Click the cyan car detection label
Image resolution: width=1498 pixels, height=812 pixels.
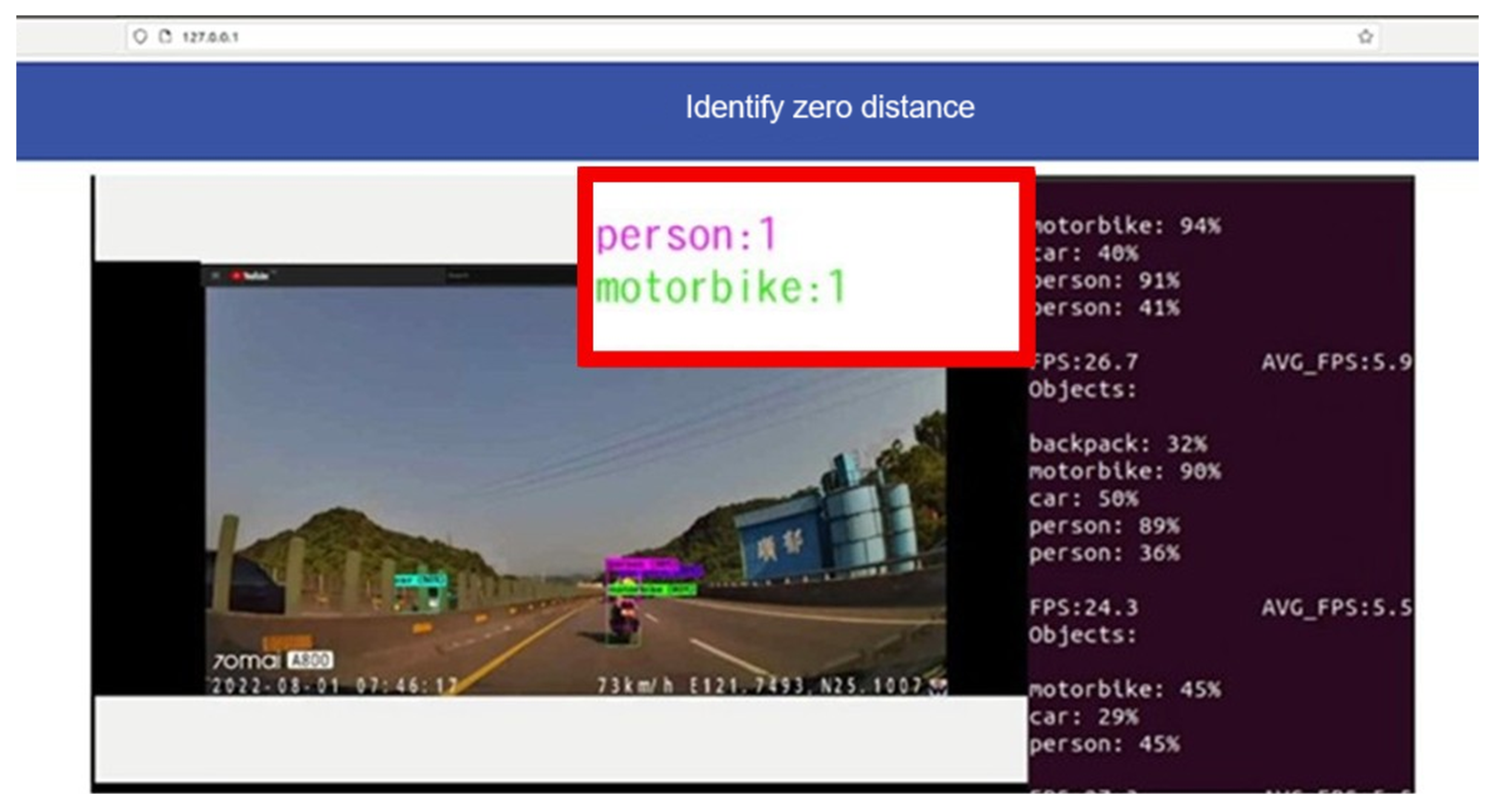click(x=421, y=580)
